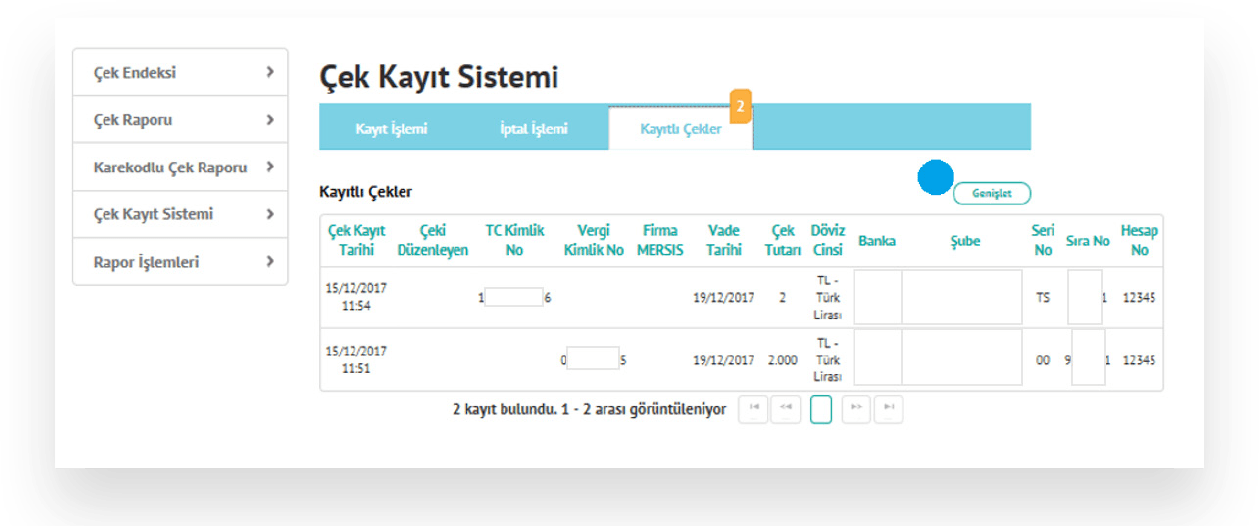Expand chevron next to Çek Endeksi

270,72
